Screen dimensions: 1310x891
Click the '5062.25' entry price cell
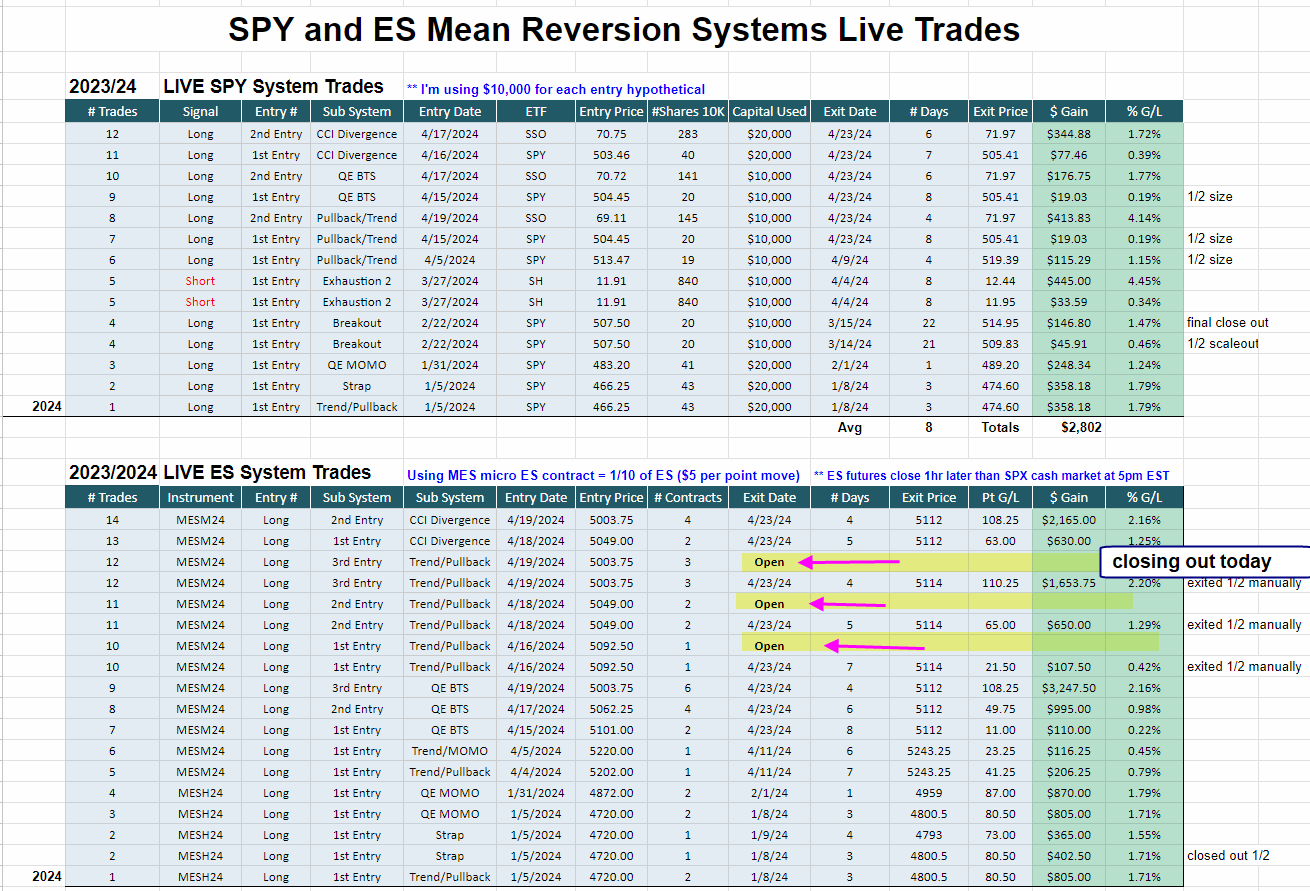click(612, 709)
